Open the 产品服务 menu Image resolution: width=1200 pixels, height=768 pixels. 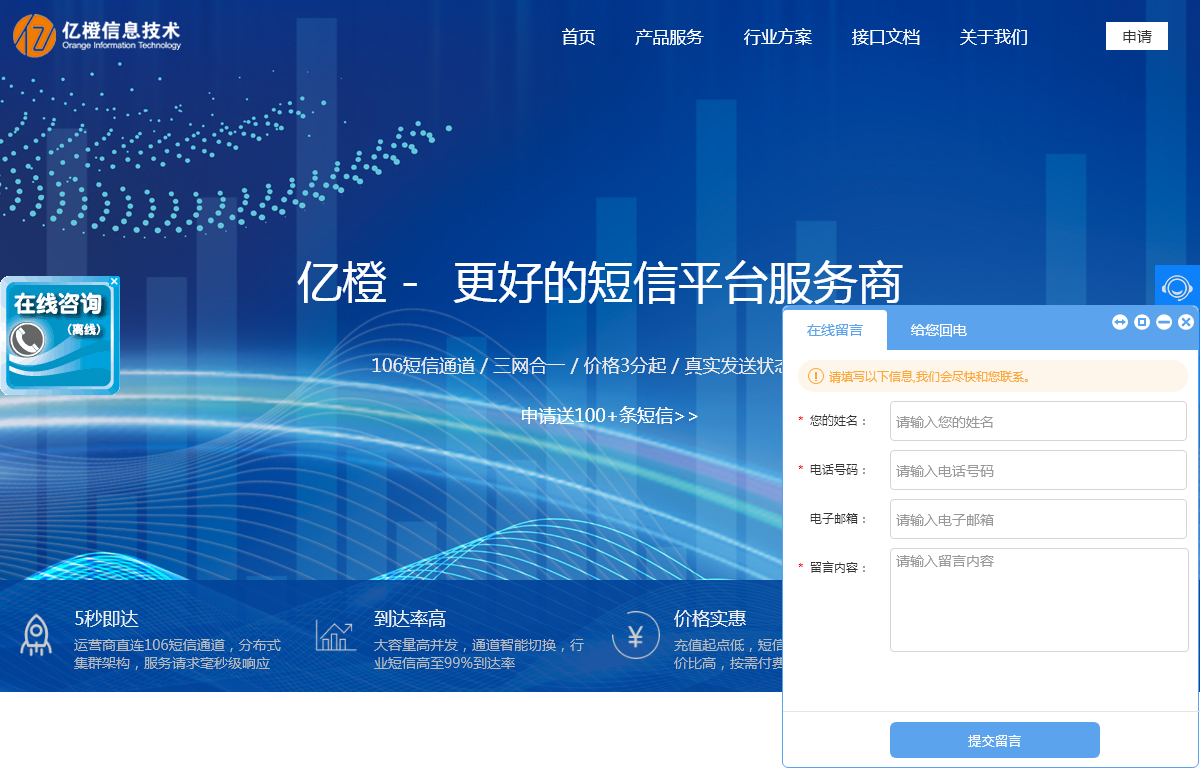(x=669, y=37)
